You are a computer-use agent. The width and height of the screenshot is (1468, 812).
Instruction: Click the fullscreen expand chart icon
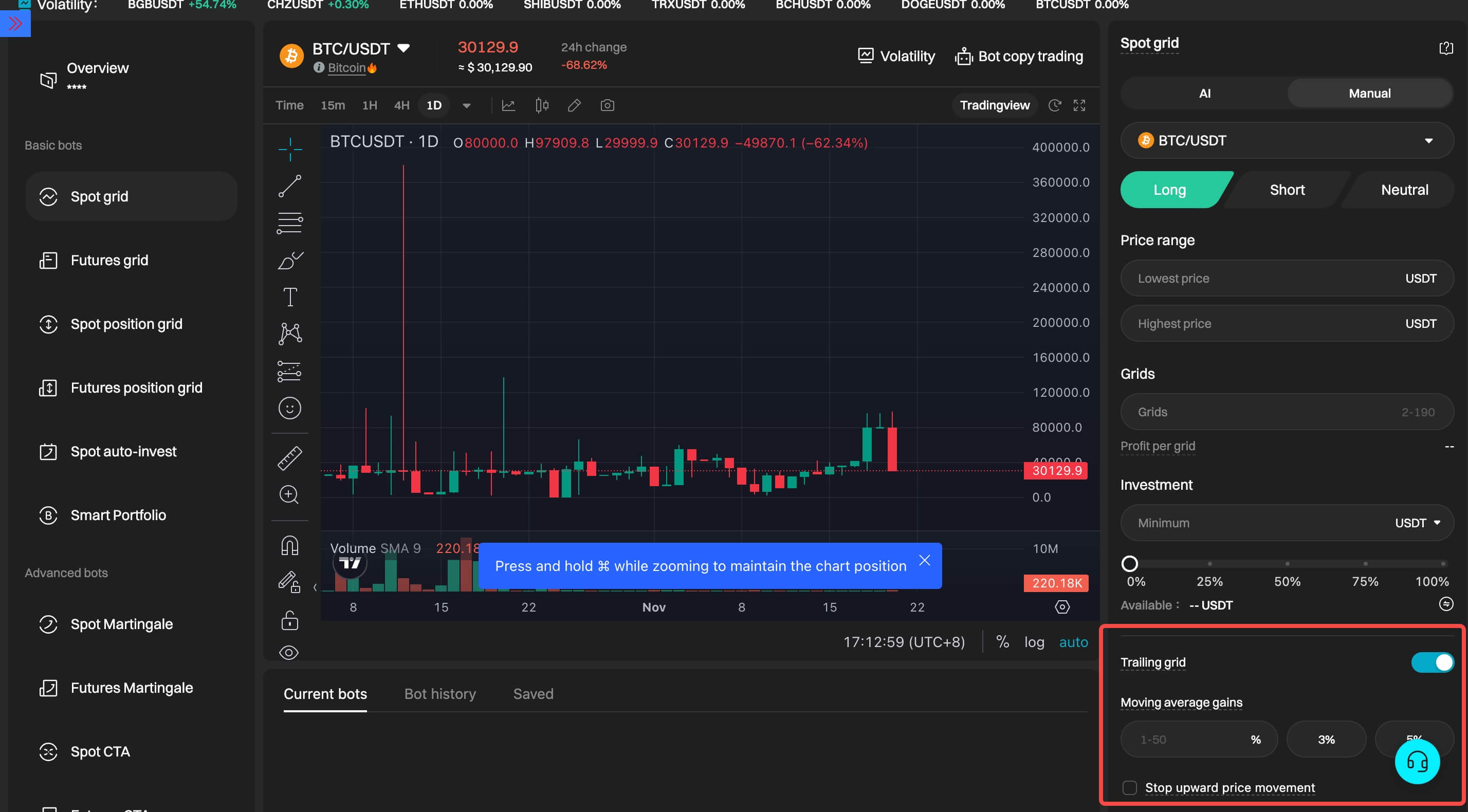tap(1078, 104)
